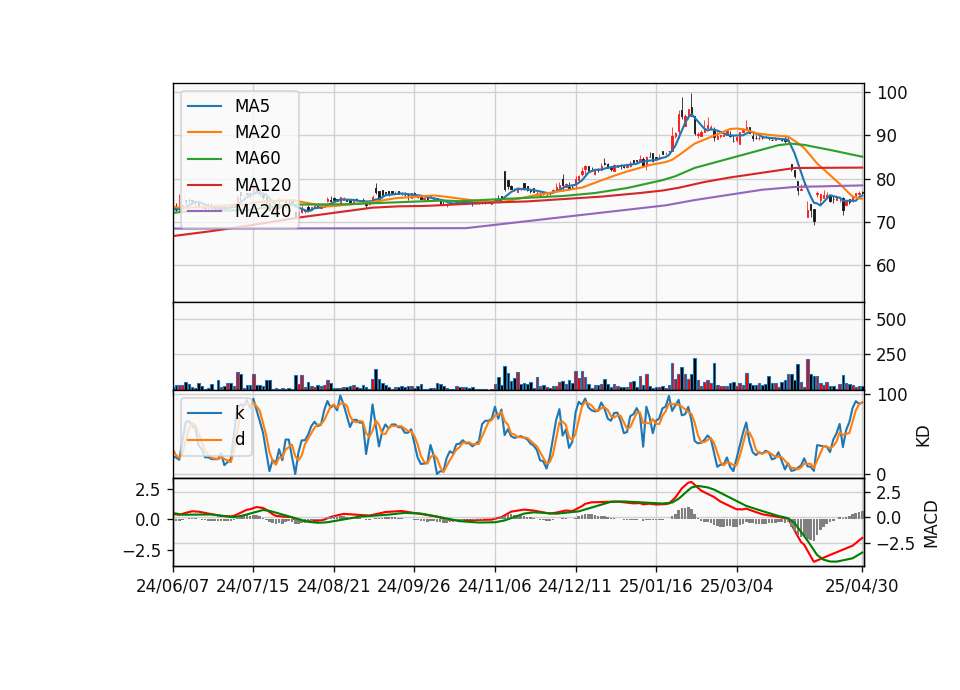Click the 24/12/11 date tick label
The height and width of the screenshot is (690, 960).
pyautogui.click(x=575, y=586)
